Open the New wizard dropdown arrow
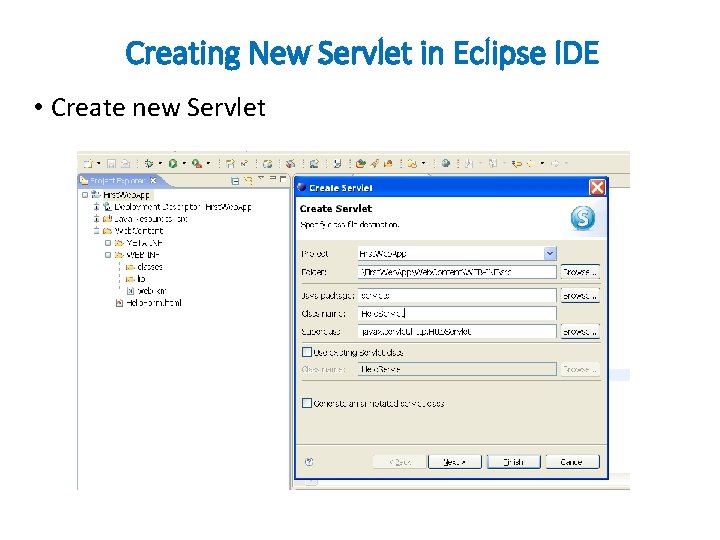The width and height of the screenshot is (720, 540). [x=98, y=163]
